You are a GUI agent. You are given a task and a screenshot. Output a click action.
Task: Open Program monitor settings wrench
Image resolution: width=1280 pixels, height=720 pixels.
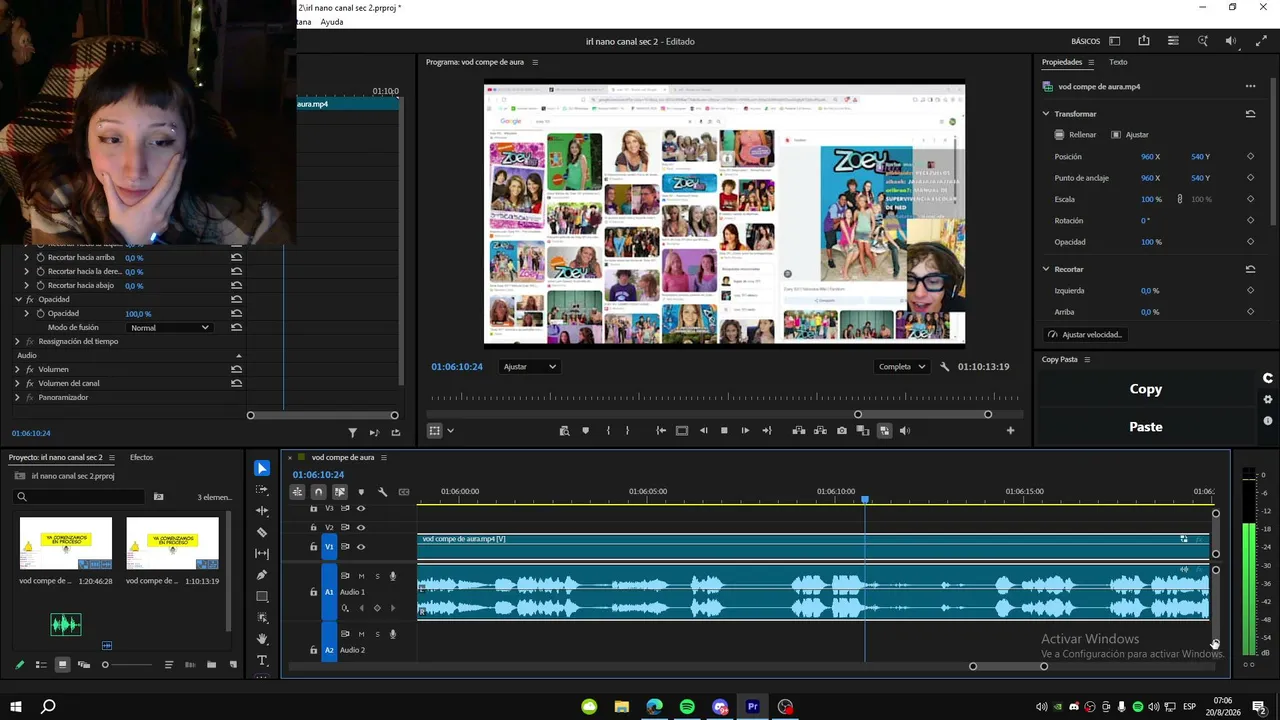945,367
